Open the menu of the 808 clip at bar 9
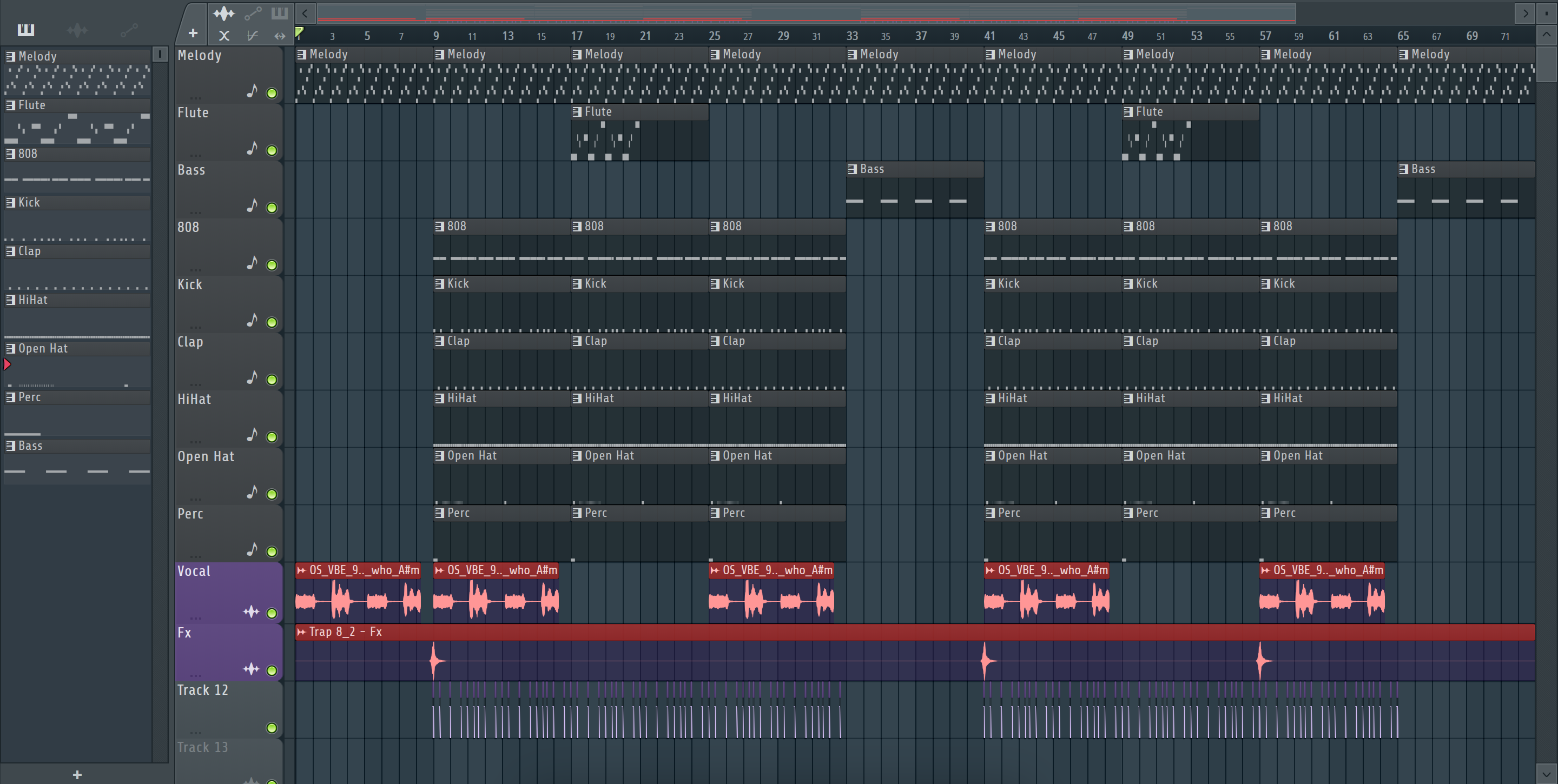The width and height of the screenshot is (1558, 784). [x=440, y=227]
